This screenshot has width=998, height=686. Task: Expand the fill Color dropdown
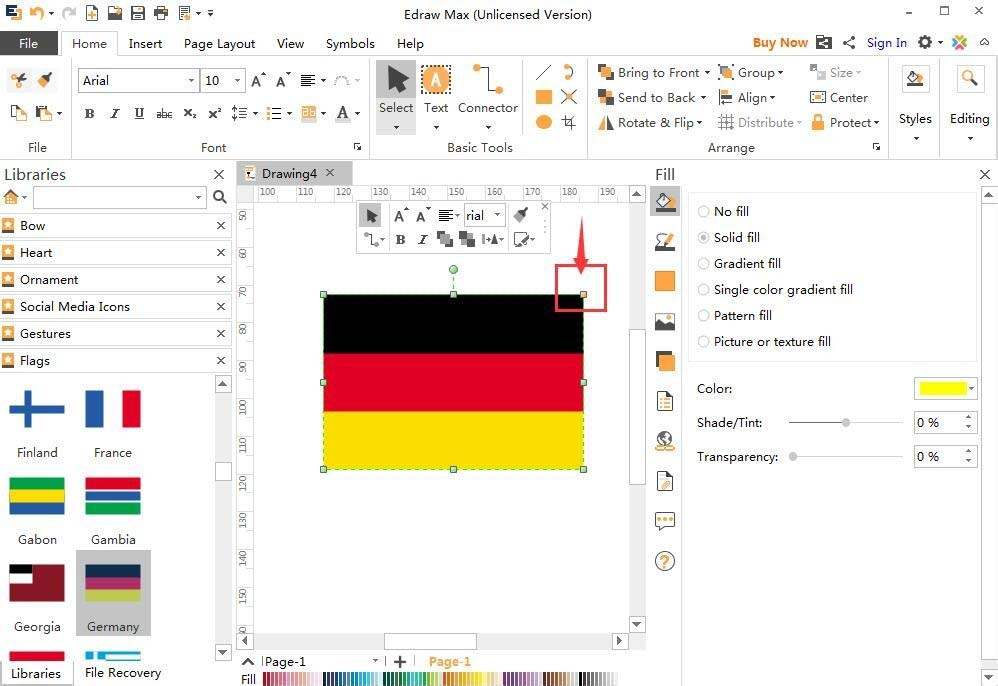click(x=971, y=389)
